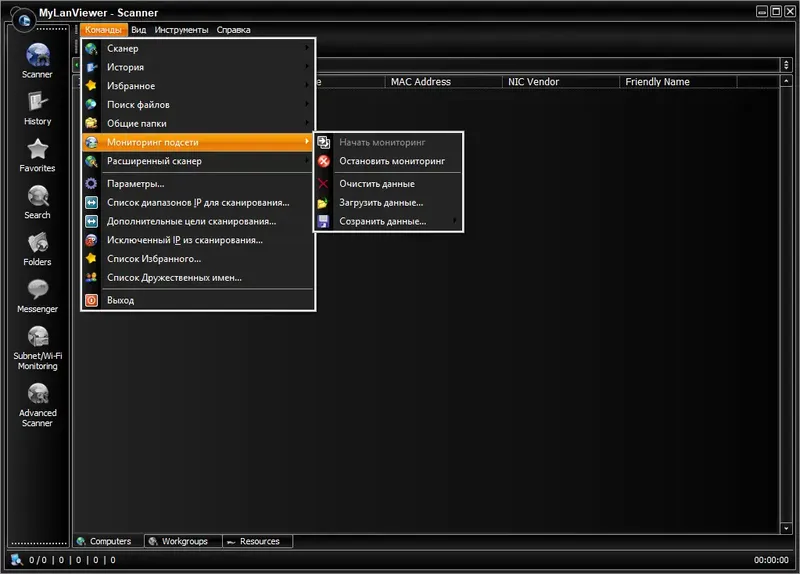Click the Сохранить данные floppy disk icon
Viewport: 800px width, 574px height.
click(x=323, y=221)
